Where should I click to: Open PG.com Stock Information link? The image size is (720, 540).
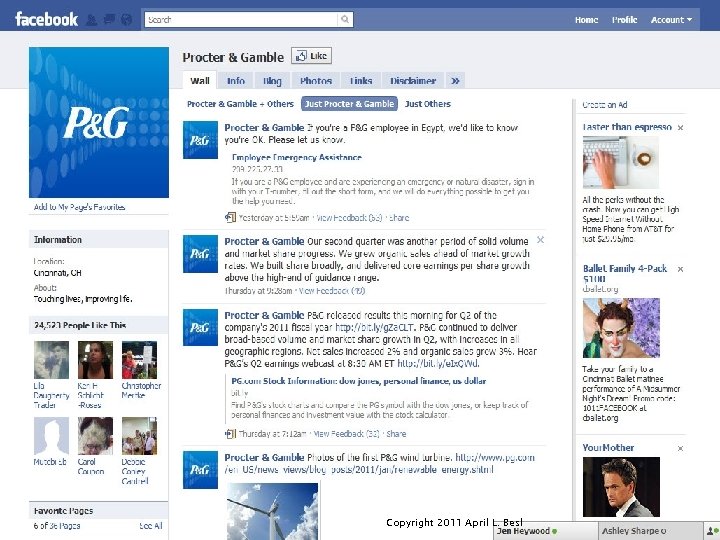(x=359, y=381)
